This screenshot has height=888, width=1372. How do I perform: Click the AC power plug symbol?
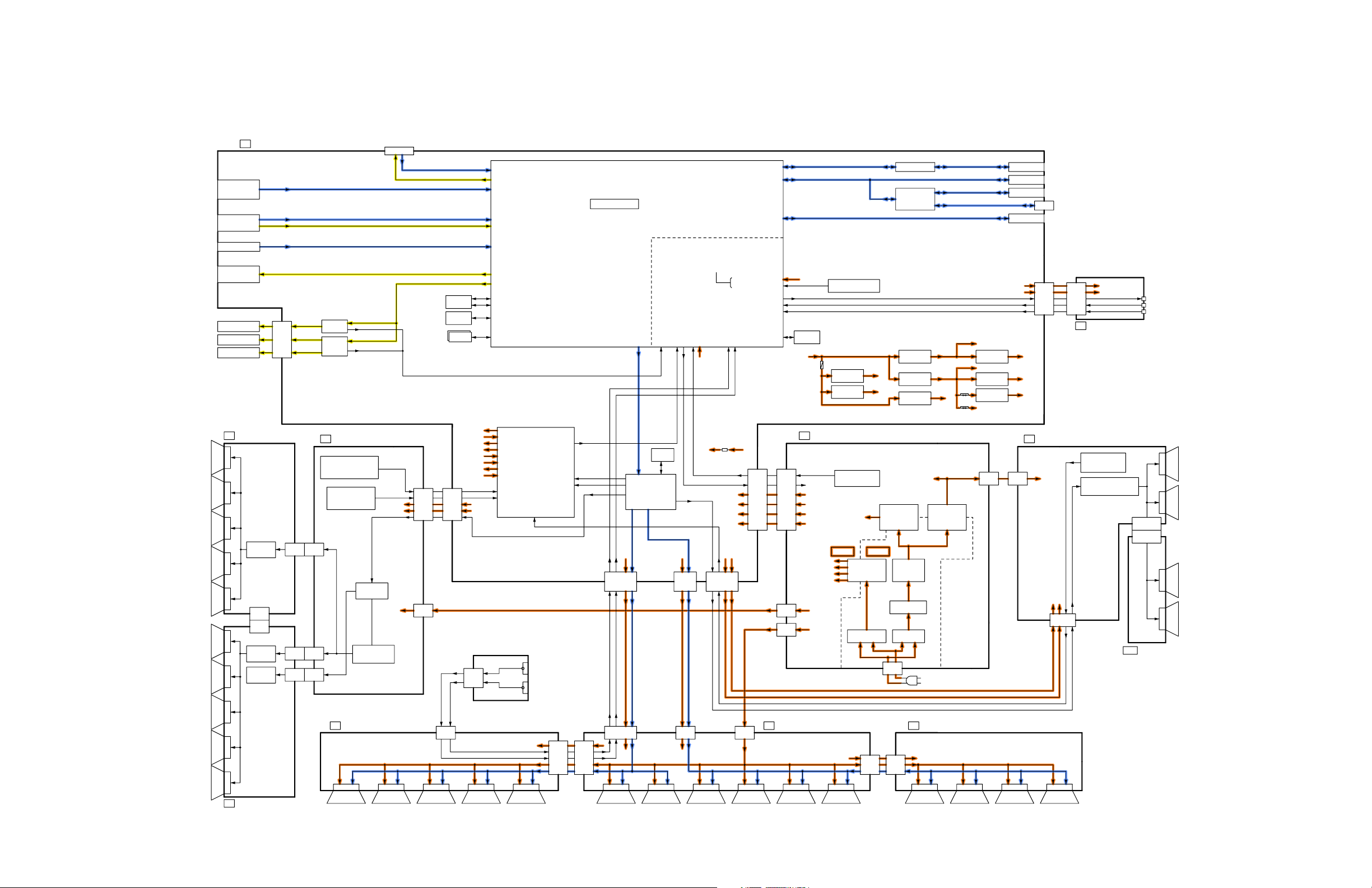pos(913,681)
